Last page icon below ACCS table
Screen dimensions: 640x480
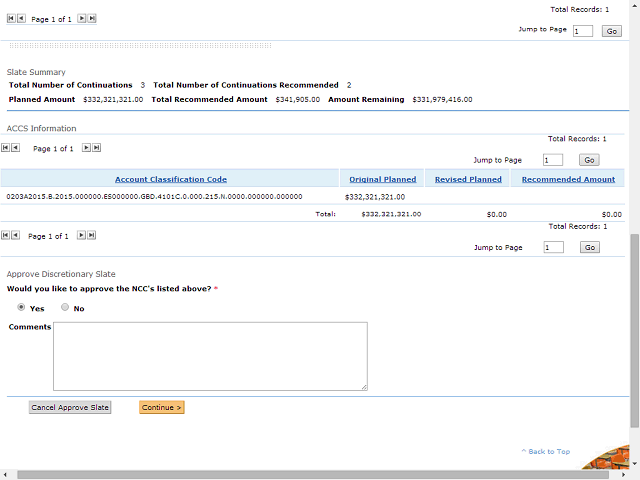coord(92,235)
